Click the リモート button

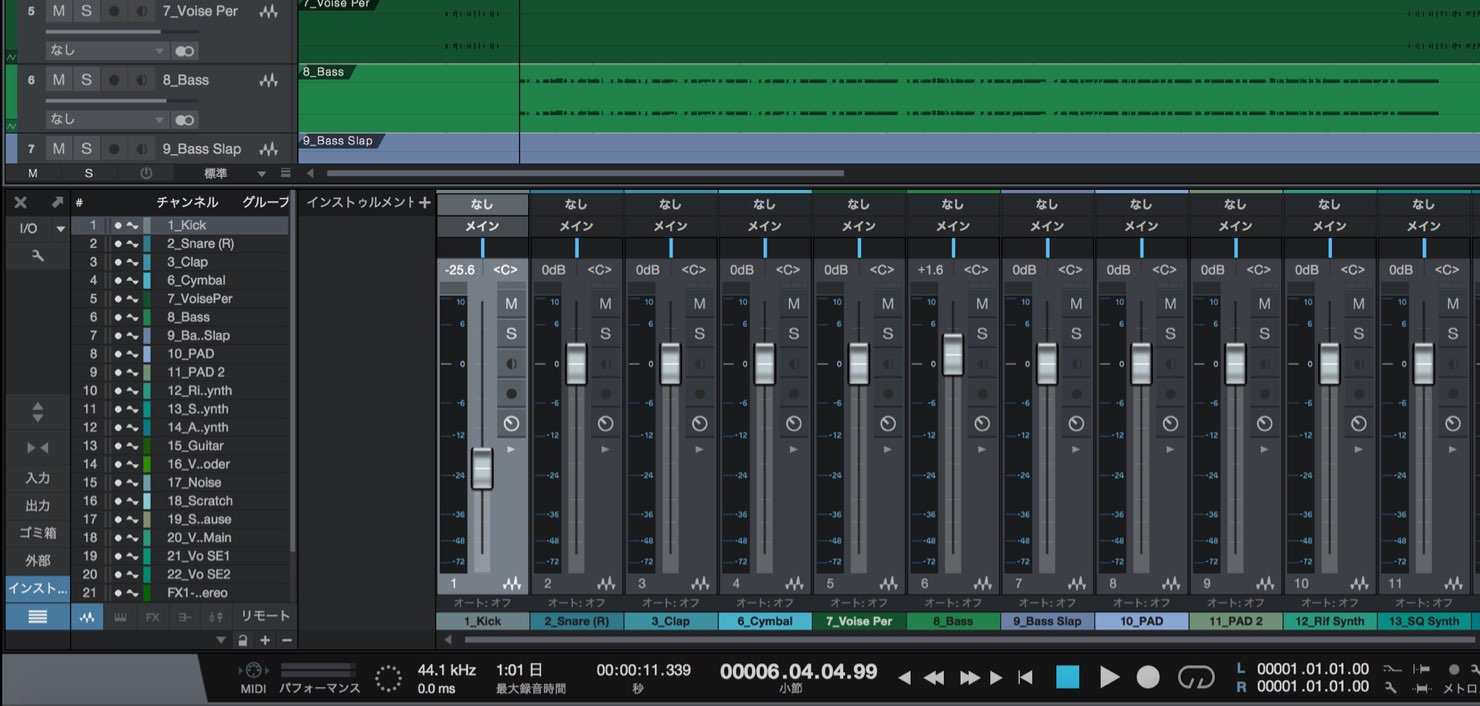tap(264, 617)
